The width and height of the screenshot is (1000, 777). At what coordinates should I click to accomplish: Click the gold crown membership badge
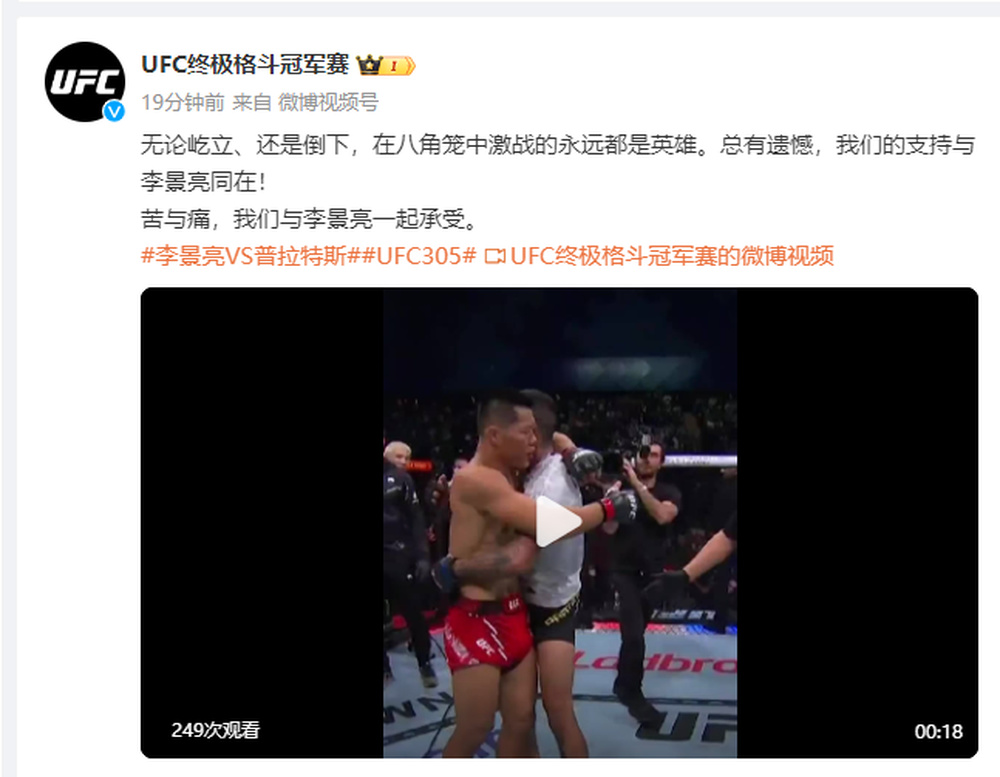[x=369, y=65]
